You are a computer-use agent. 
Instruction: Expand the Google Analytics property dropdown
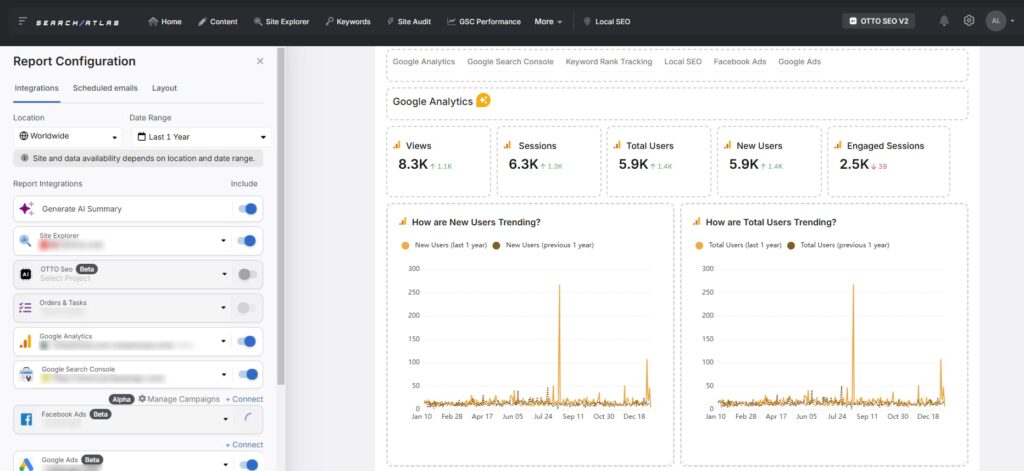(223, 341)
